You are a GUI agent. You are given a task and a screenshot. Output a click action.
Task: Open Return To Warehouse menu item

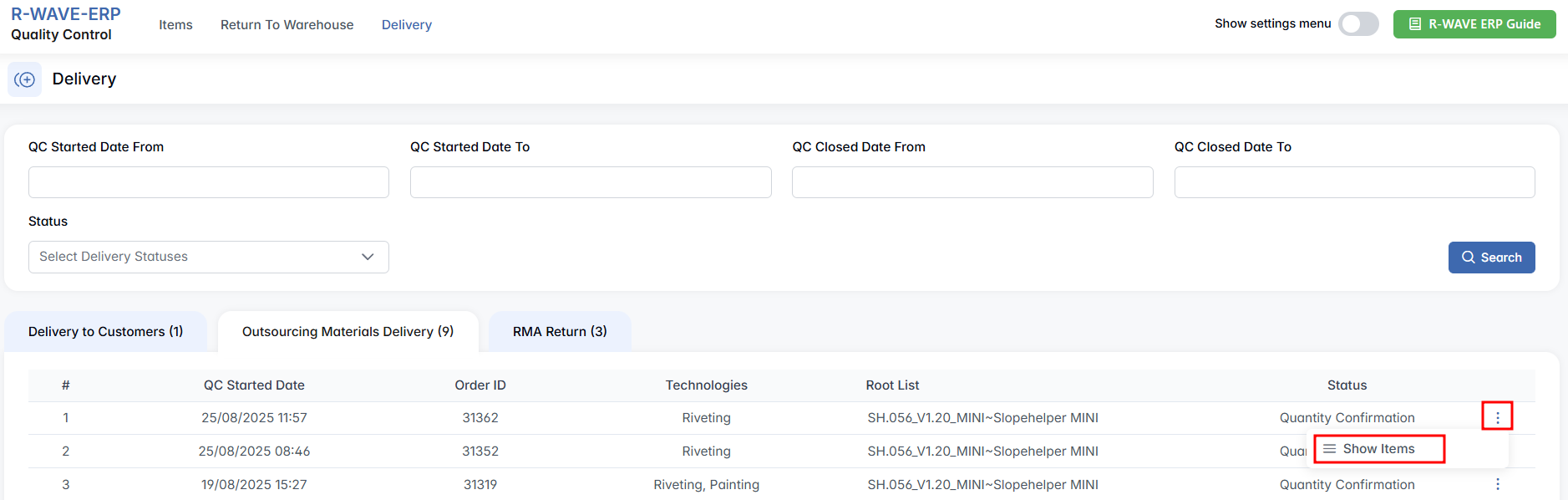(x=287, y=25)
